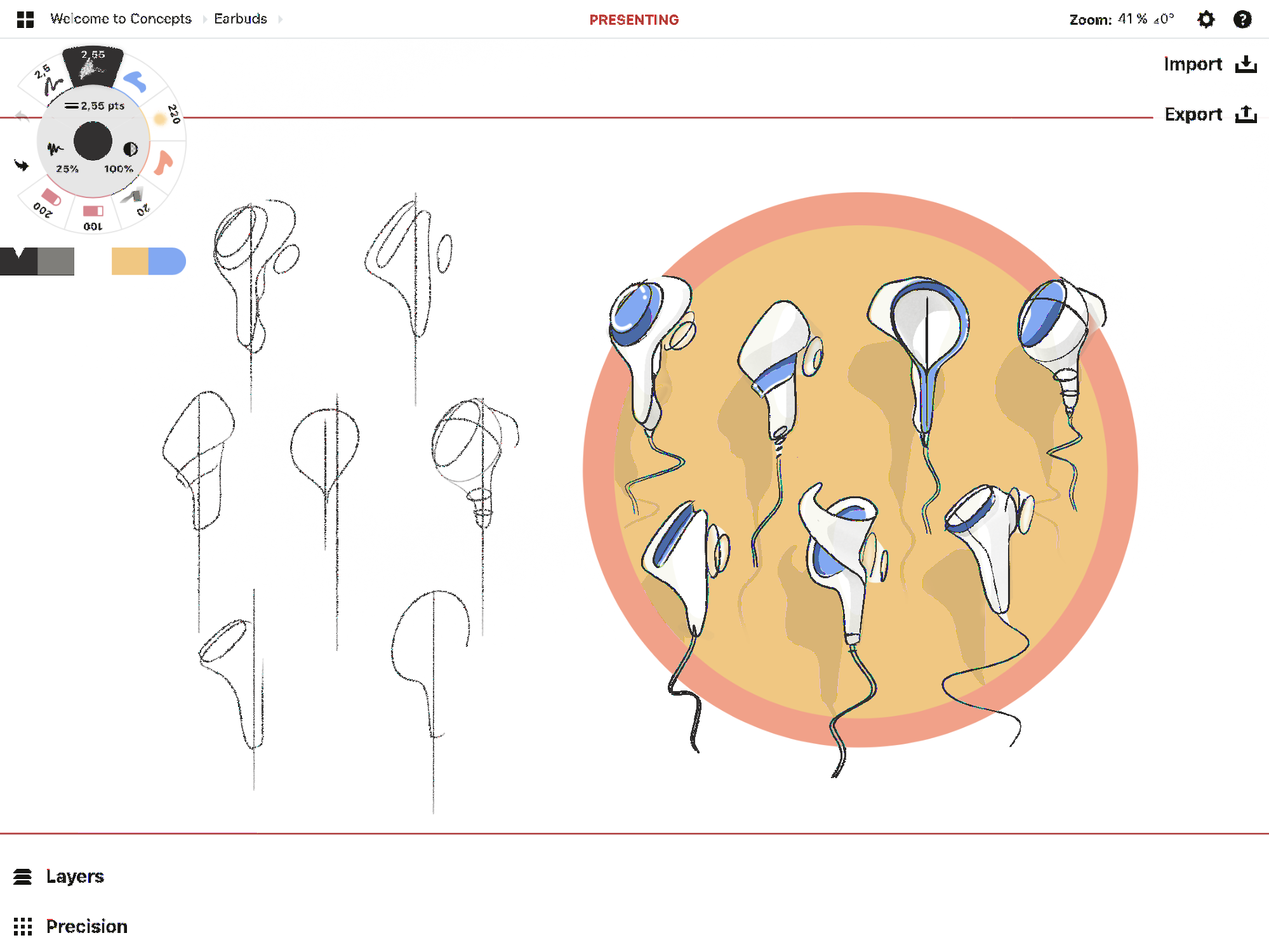Select the salmon filled stroke tool

point(164,162)
